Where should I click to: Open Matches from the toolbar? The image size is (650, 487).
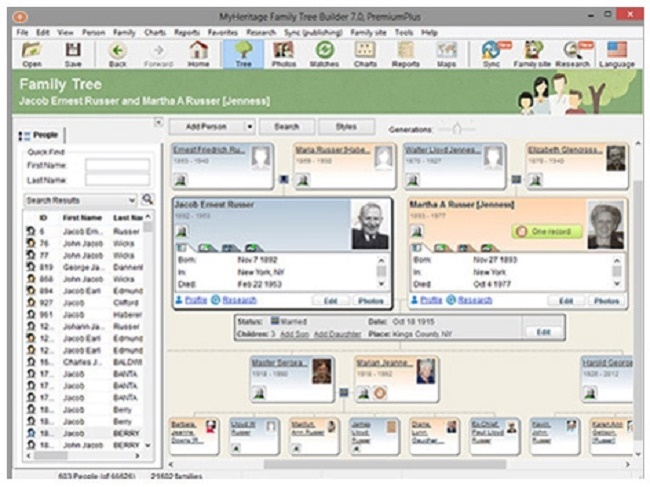click(x=325, y=54)
